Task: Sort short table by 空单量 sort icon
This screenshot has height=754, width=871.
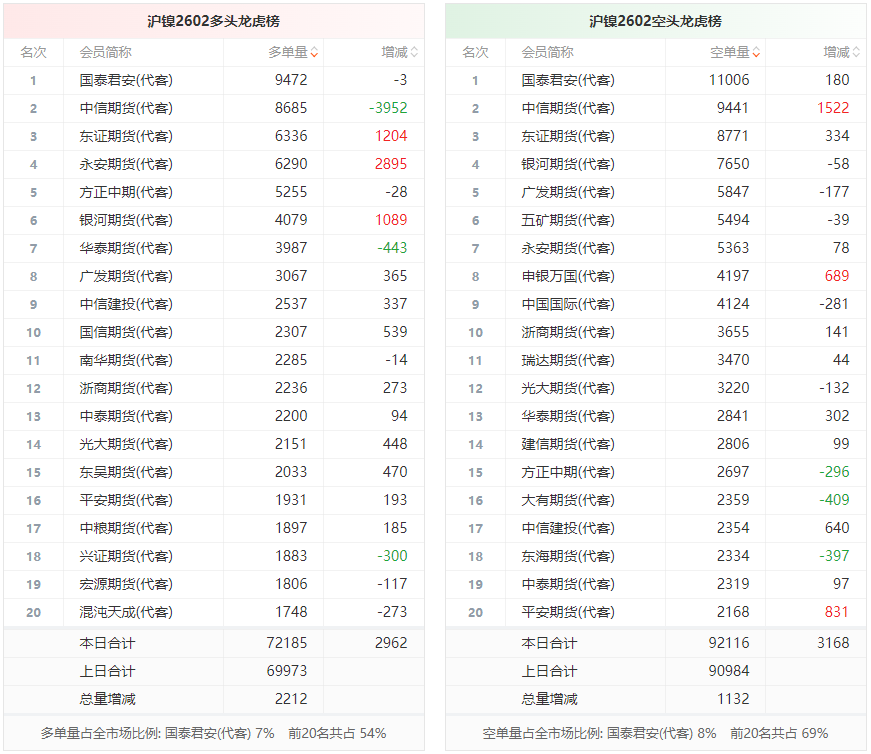Action: (x=756, y=52)
